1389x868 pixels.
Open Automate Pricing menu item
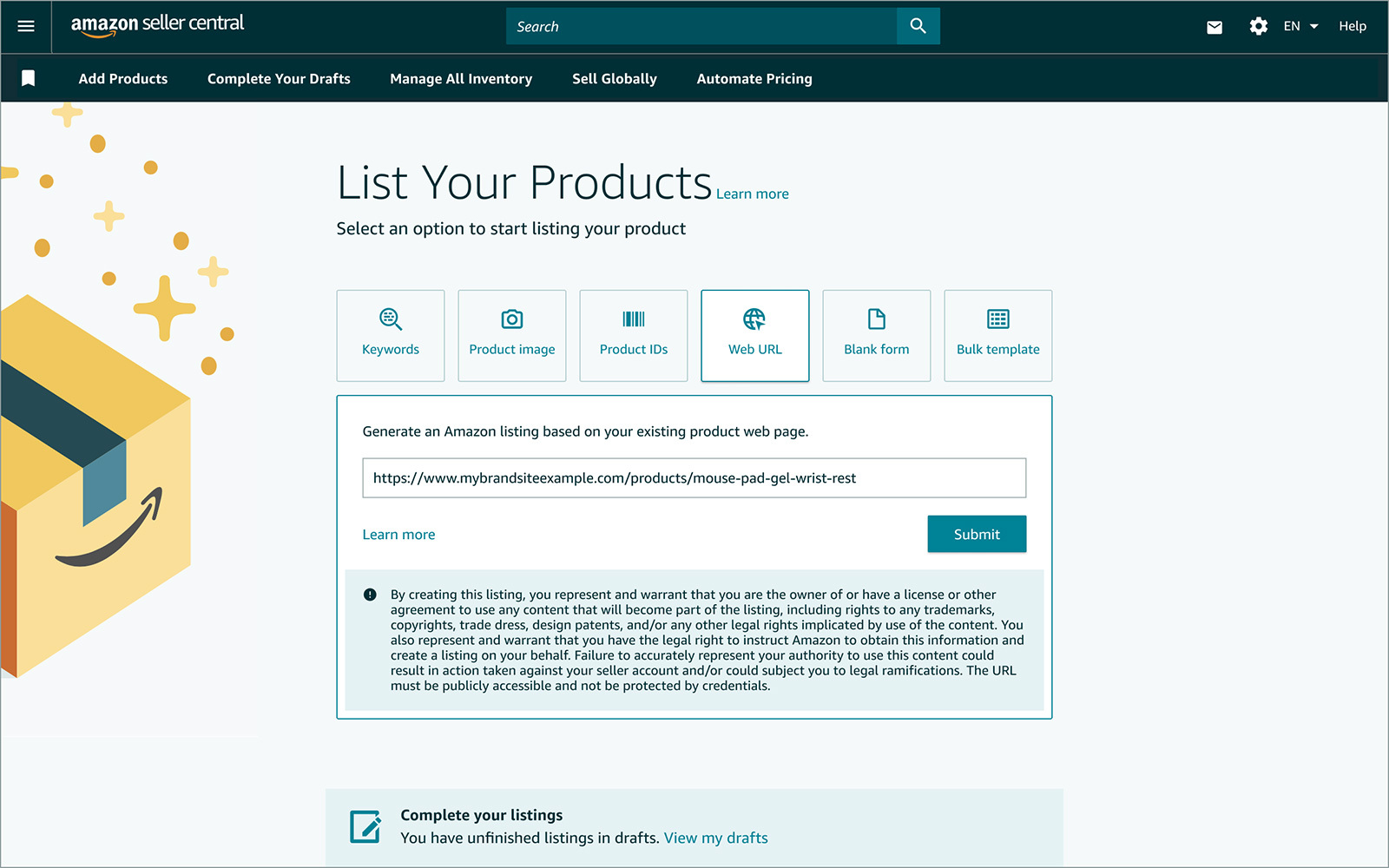click(x=754, y=78)
